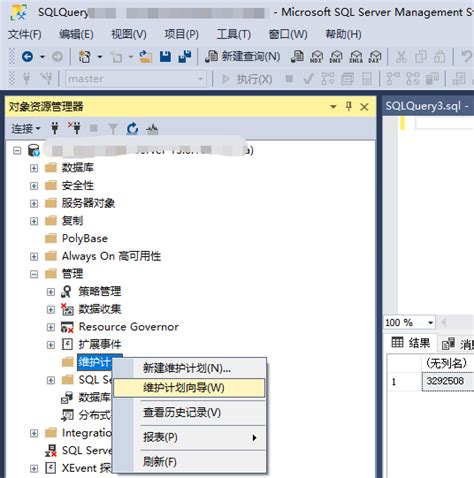474x478 pixels.
Task: Click the refresh icon in Object Explorer
Action: tap(132, 128)
